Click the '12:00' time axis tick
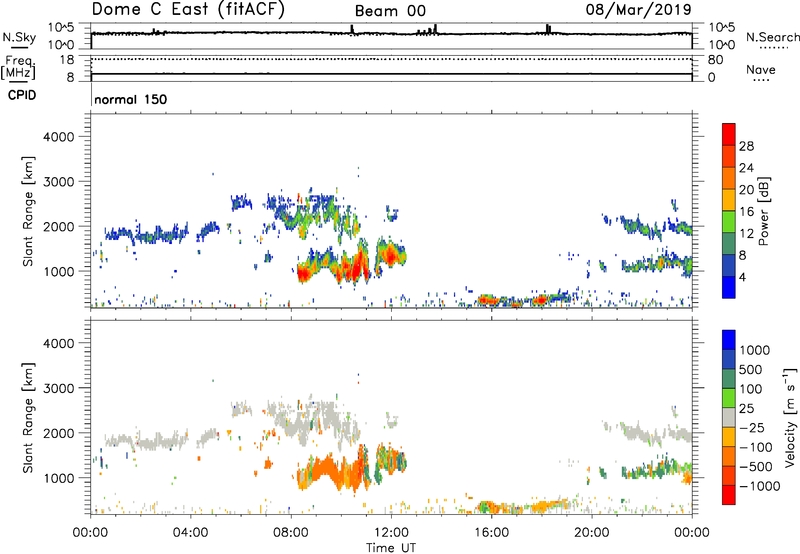 click(x=391, y=533)
